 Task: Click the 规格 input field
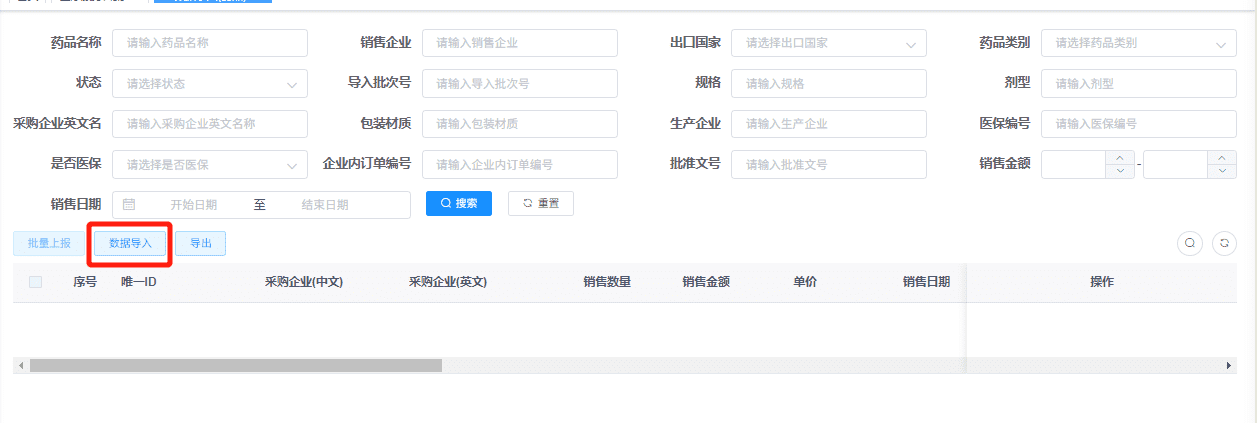(x=829, y=83)
